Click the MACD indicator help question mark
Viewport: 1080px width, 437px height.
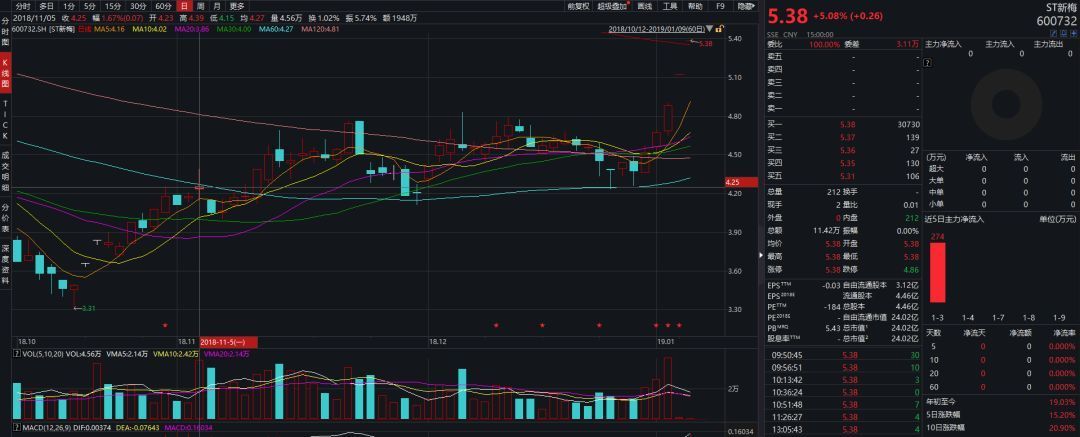tap(16, 429)
